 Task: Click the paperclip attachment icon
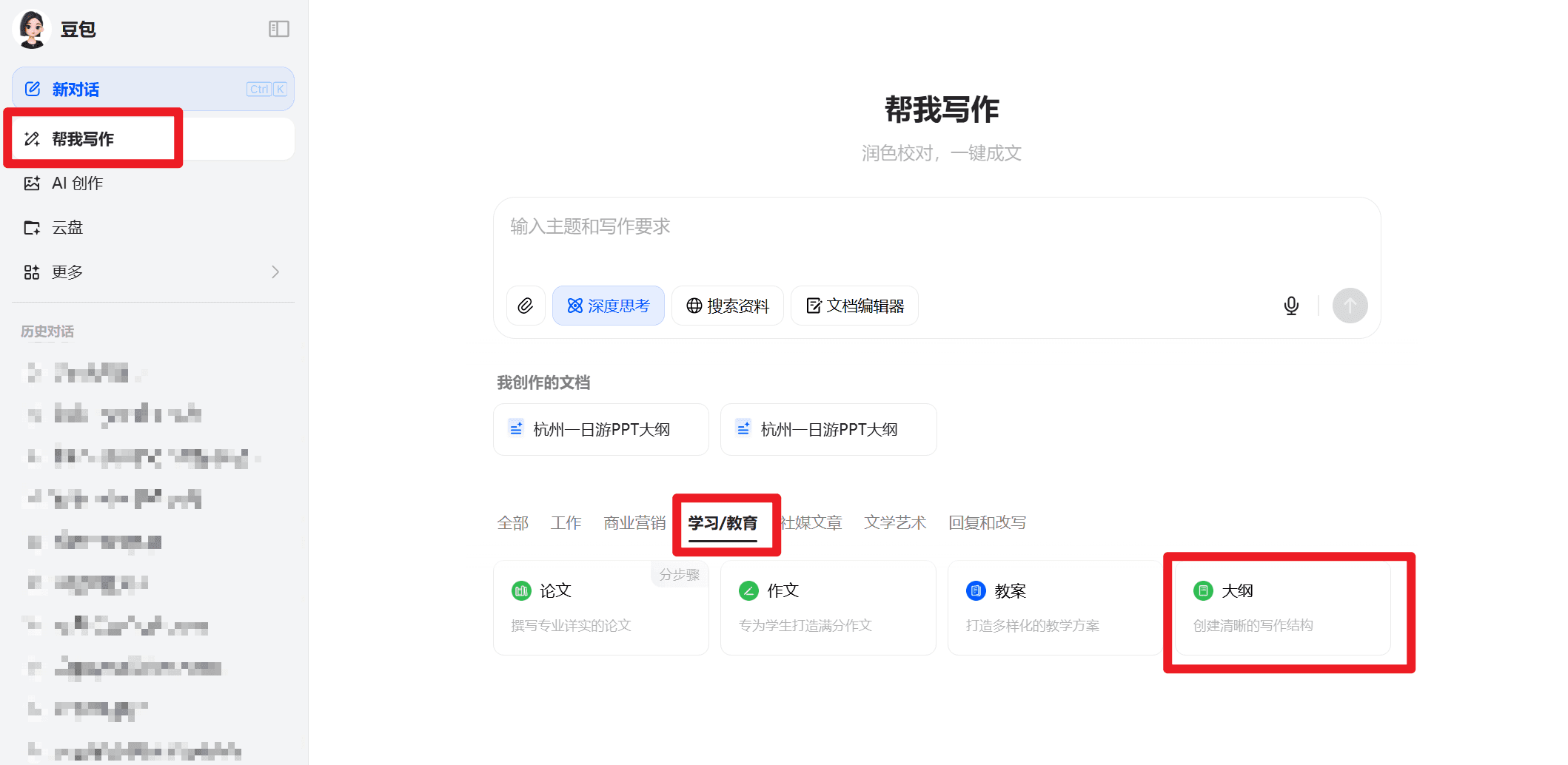tap(526, 306)
